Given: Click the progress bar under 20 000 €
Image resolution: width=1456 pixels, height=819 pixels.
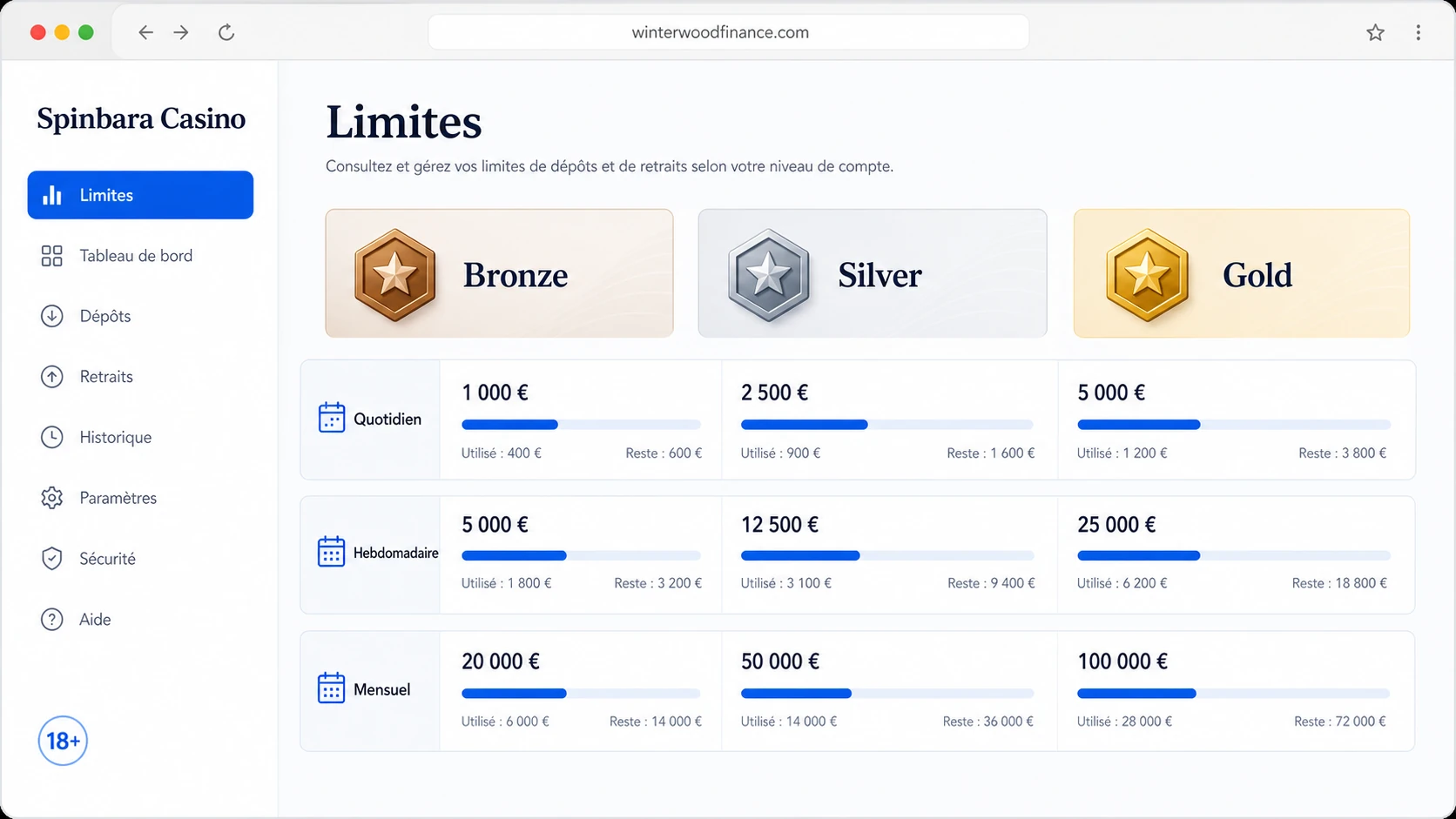Looking at the screenshot, I should [x=581, y=694].
